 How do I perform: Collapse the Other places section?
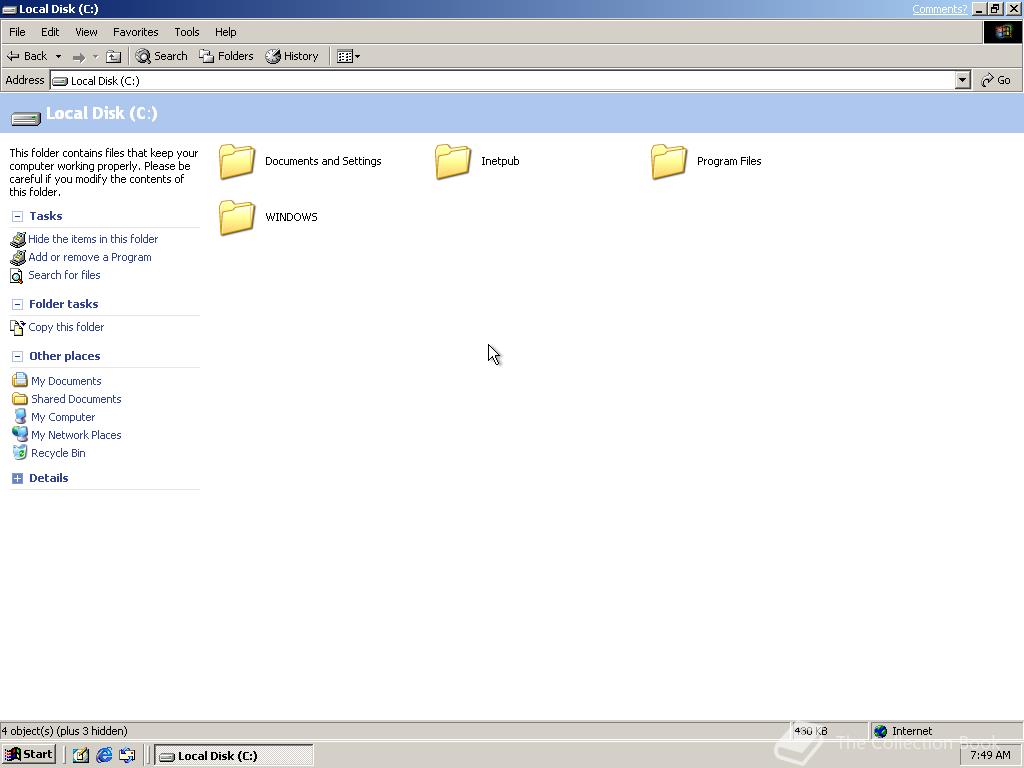pyautogui.click(x=18, y=357)
